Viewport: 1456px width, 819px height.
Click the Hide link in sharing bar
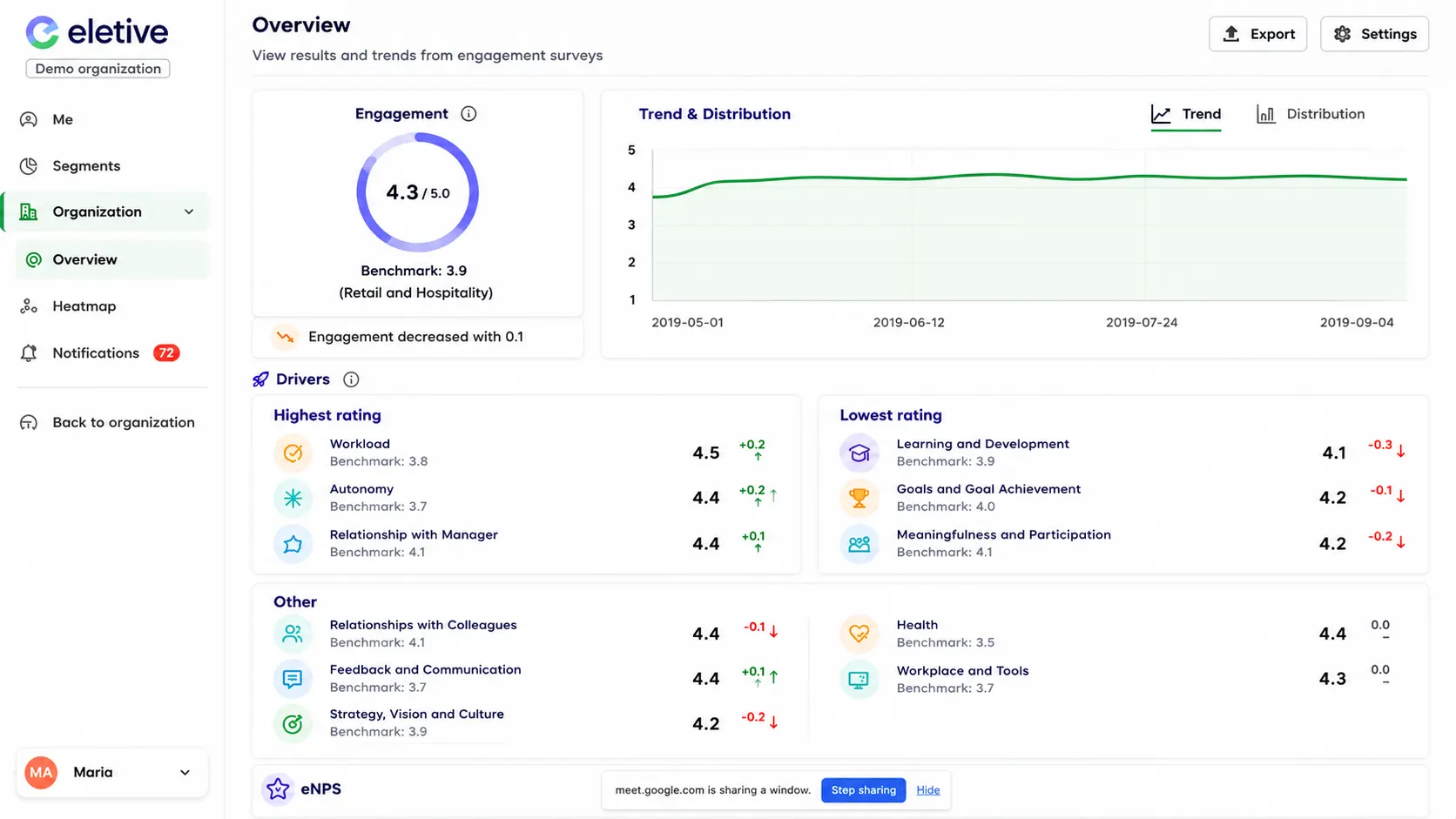[927, 790]
